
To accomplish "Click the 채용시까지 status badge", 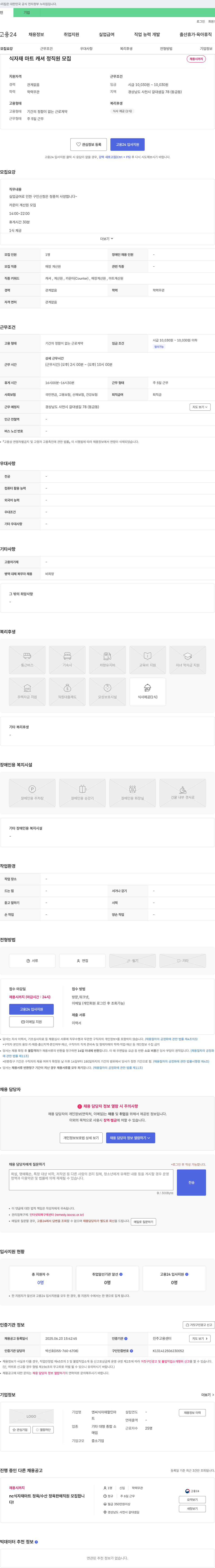I will tap(196, 59).
